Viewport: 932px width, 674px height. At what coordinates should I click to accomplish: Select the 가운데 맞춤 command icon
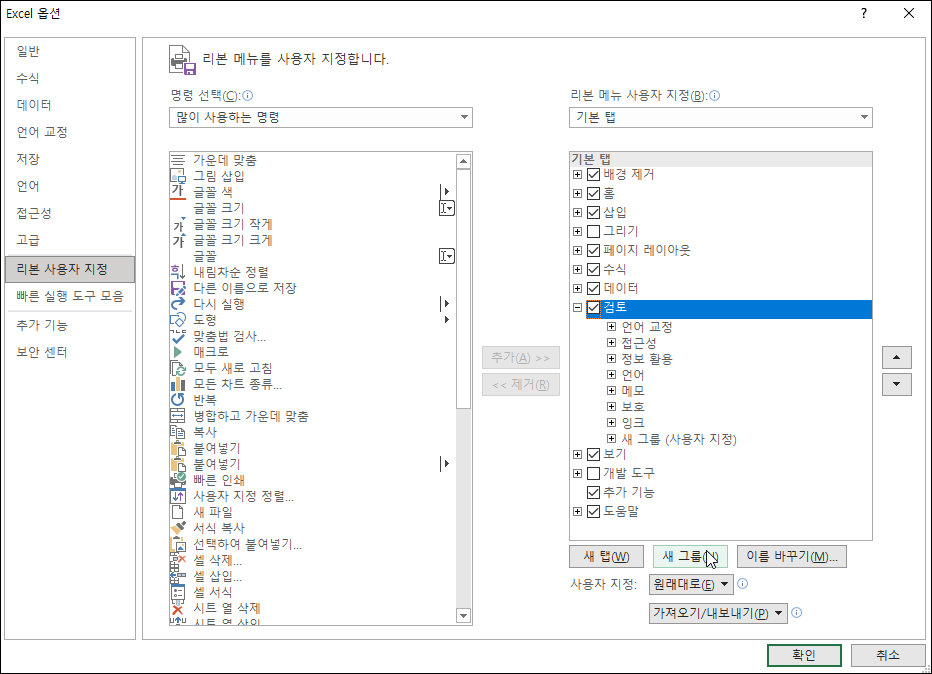(178, 160)
